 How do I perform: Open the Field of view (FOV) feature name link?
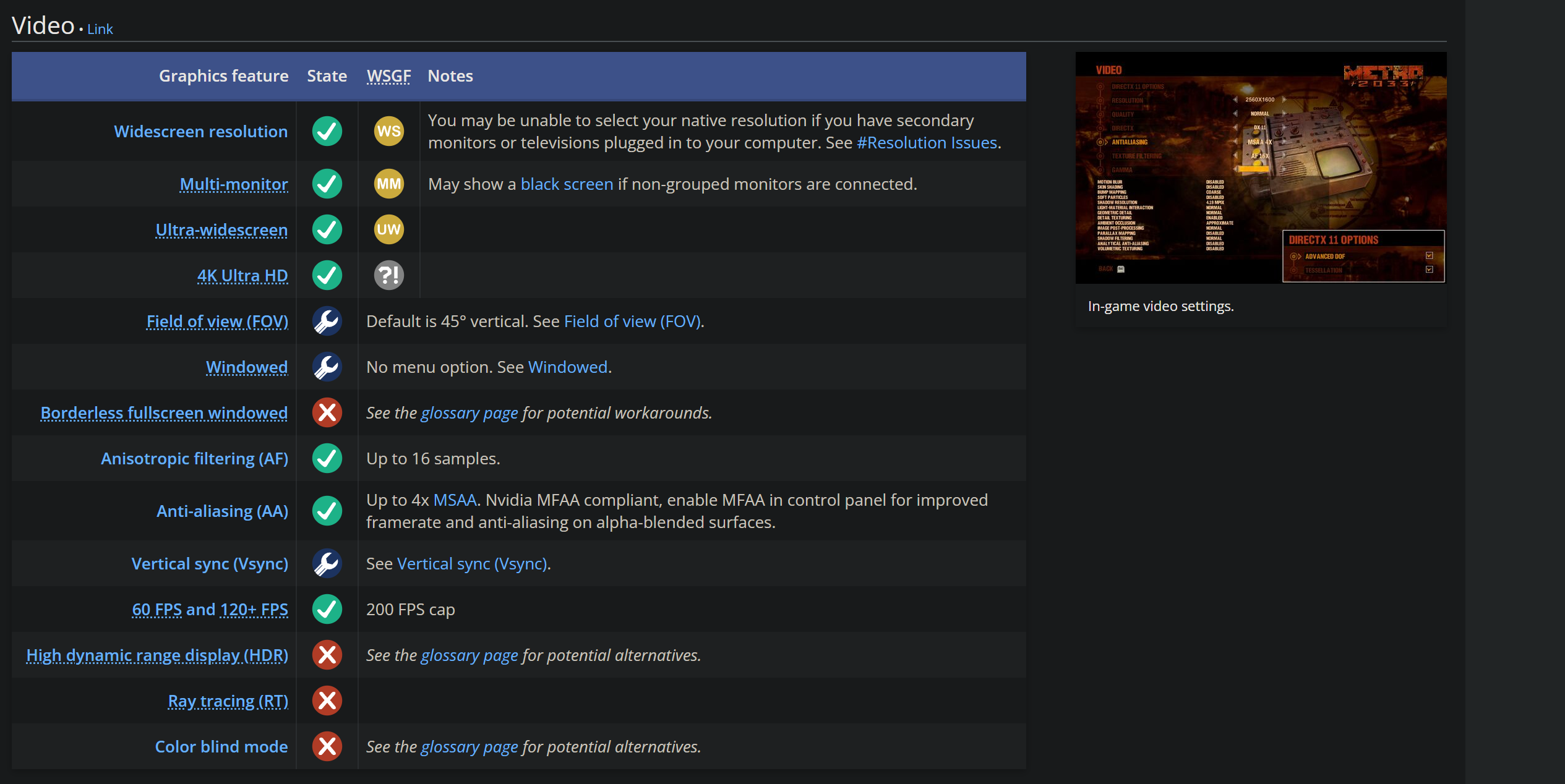tap(217, 321)
